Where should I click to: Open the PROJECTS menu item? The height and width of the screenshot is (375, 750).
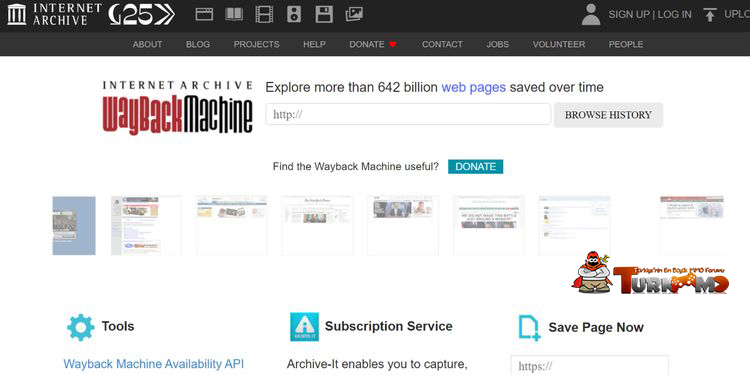(x=256, y=44)
